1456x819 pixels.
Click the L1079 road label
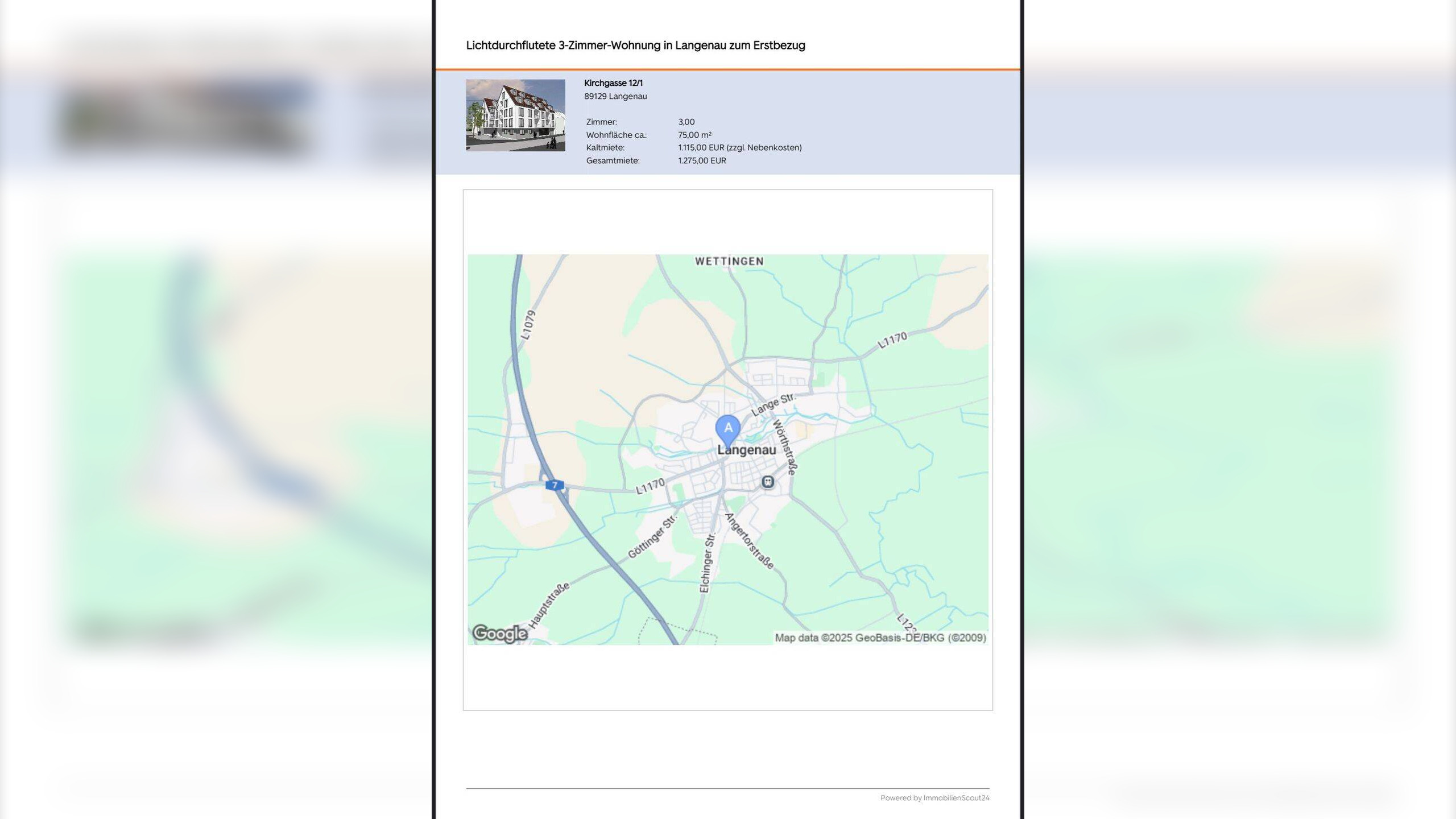[528, 325]
